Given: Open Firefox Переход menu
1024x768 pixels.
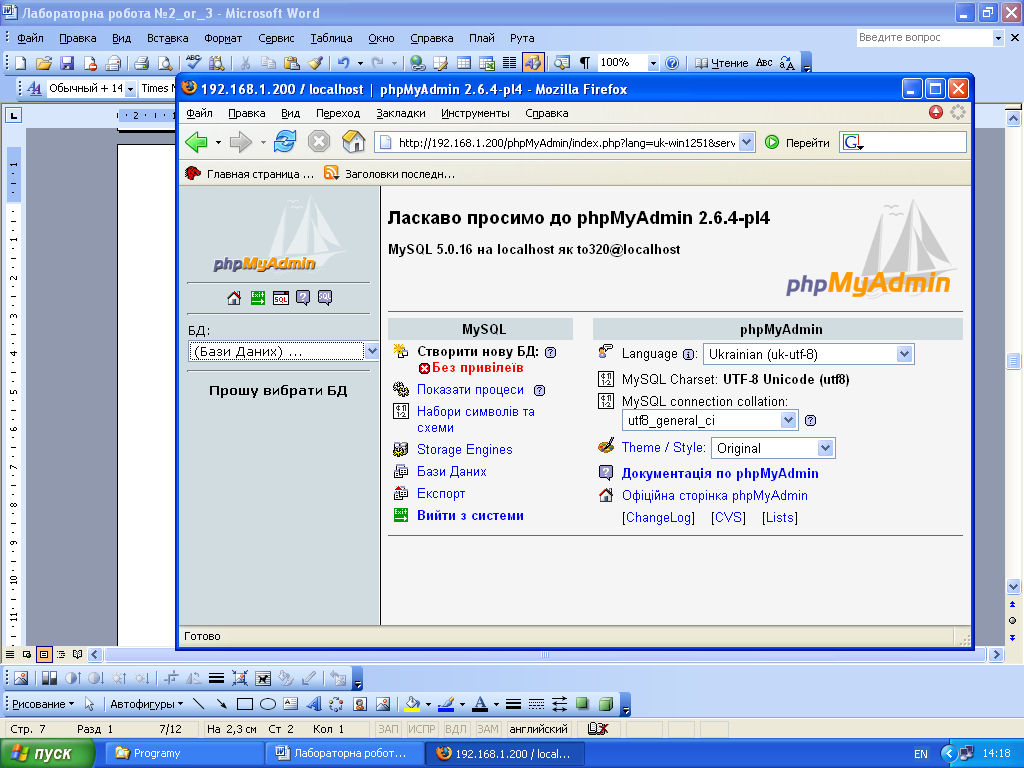Looking at the screenshot, I should 338,113.
